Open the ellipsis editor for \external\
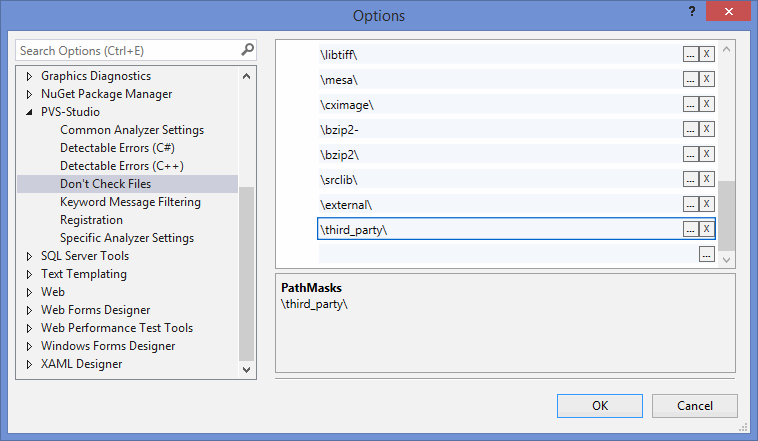This screenshot has height=441, width=758. tap(690, 204)
